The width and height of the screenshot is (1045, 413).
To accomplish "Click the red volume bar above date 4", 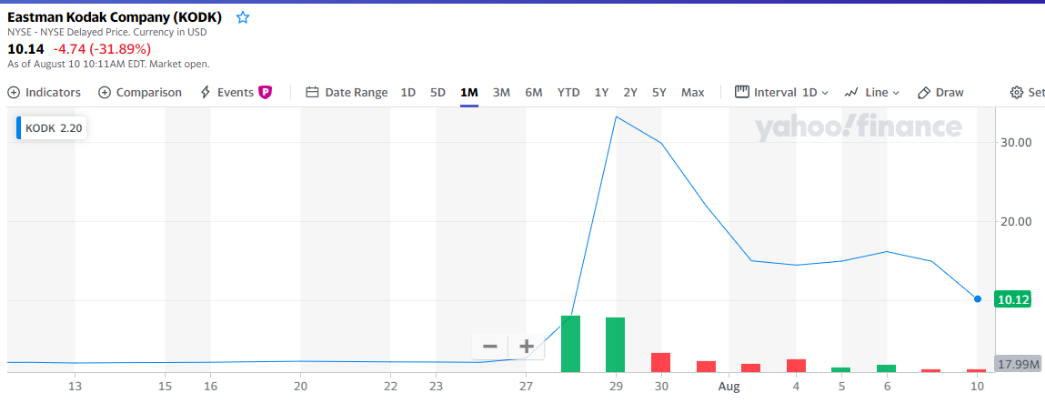I will click(x=796, y=366).
